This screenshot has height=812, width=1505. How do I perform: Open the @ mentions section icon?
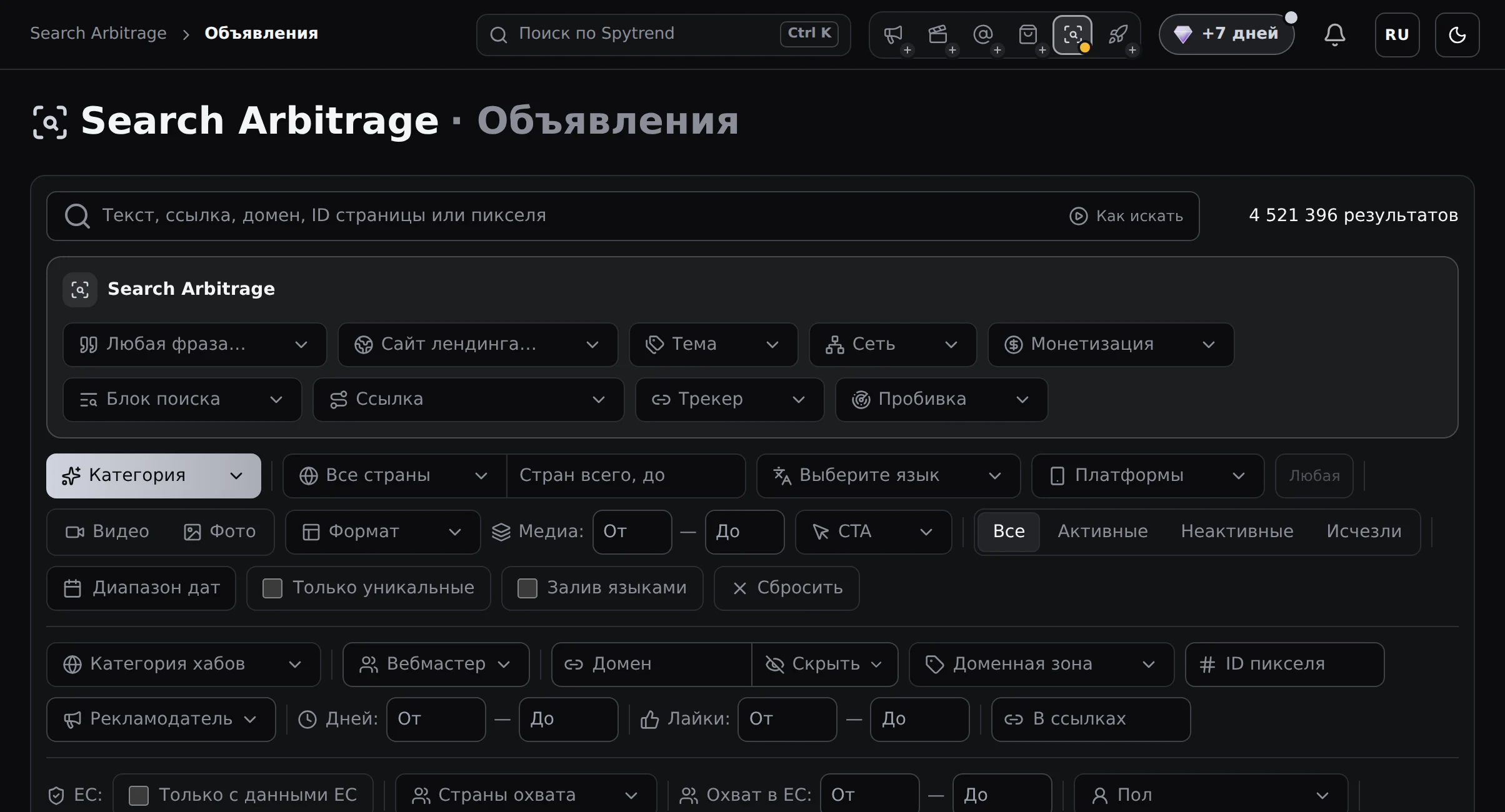pyautogui.click(x=983, y=34)
